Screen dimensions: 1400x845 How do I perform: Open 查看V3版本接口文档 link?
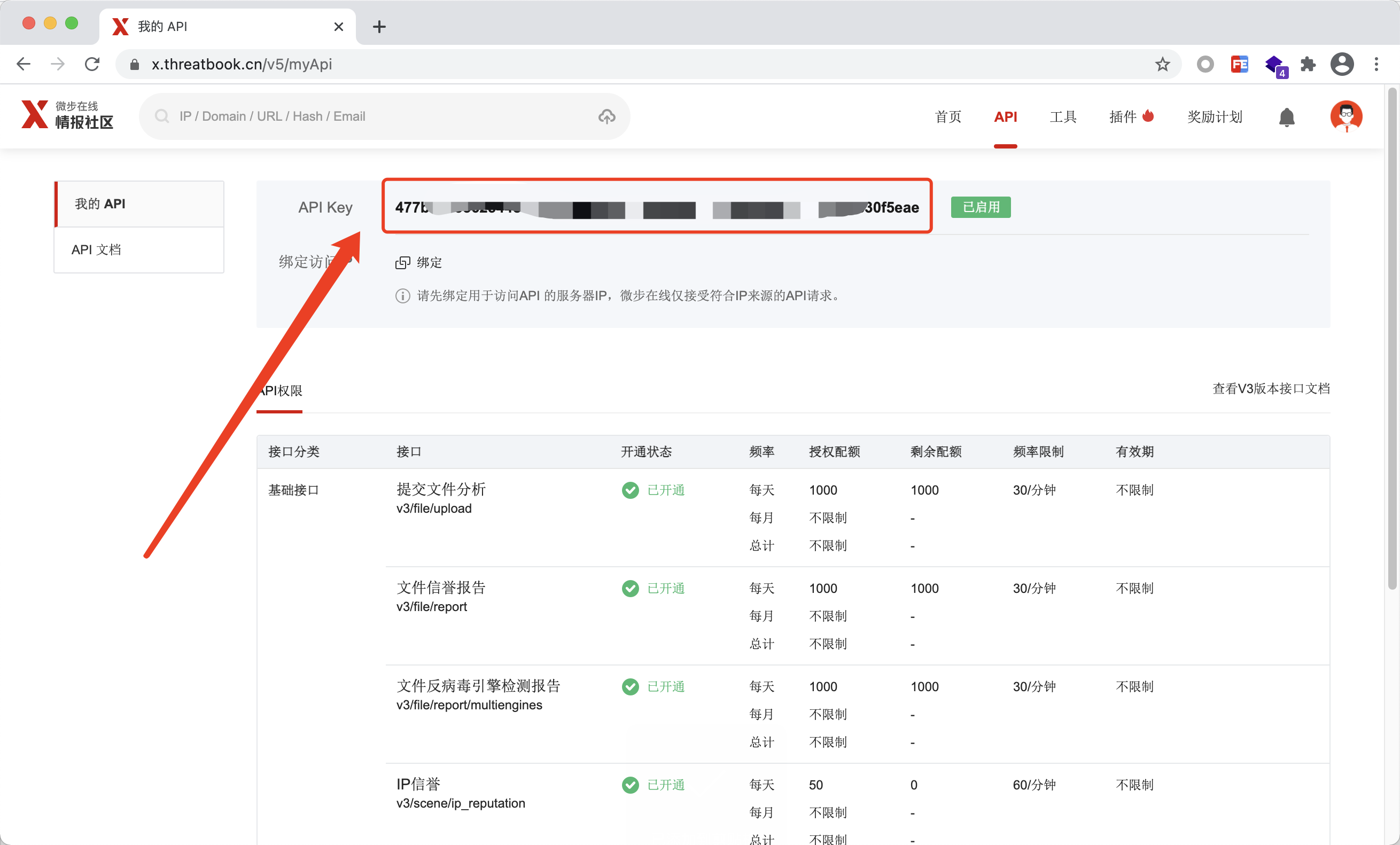(1271, 389)
